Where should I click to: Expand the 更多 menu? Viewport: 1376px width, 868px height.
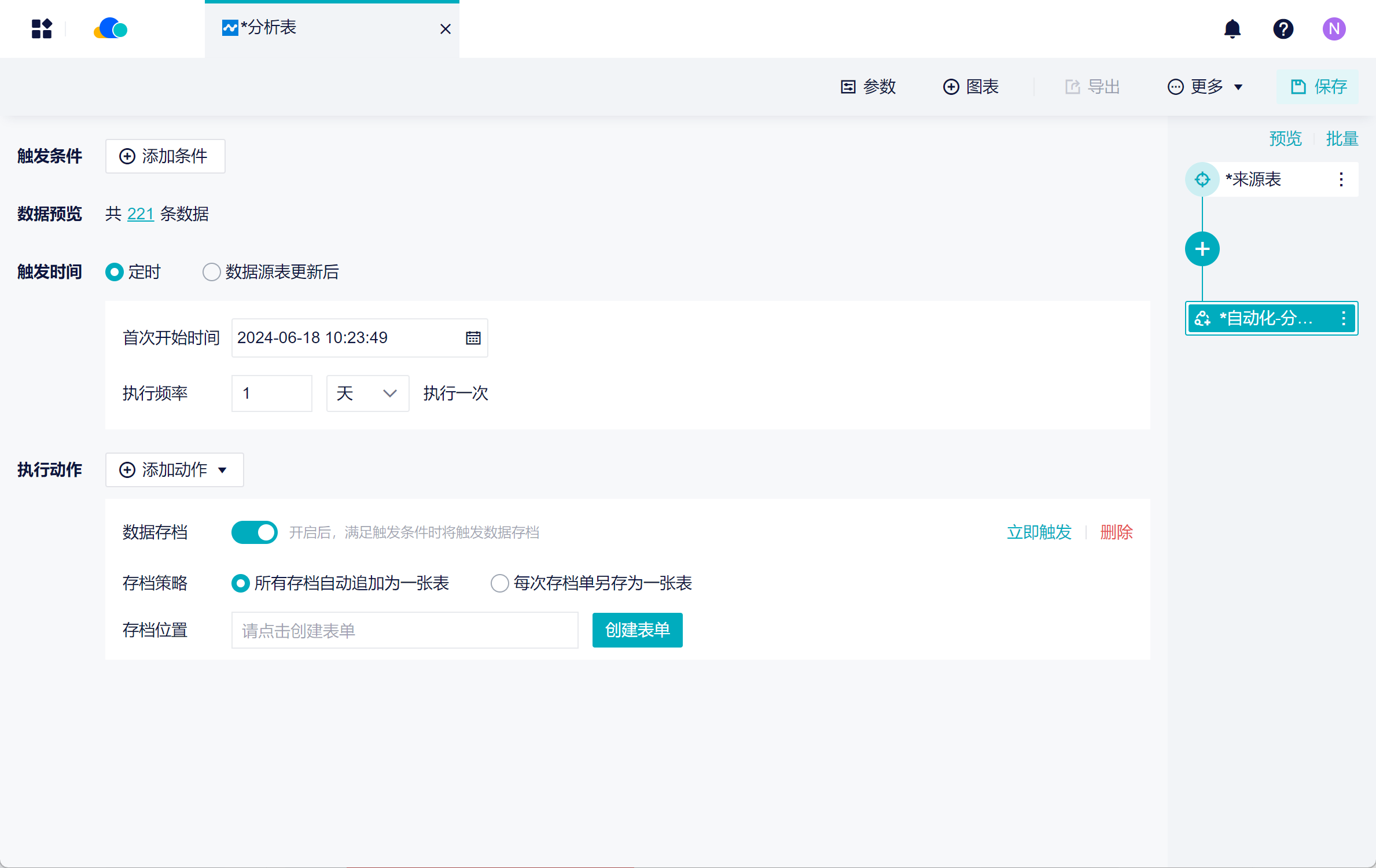coord(1205,87)
